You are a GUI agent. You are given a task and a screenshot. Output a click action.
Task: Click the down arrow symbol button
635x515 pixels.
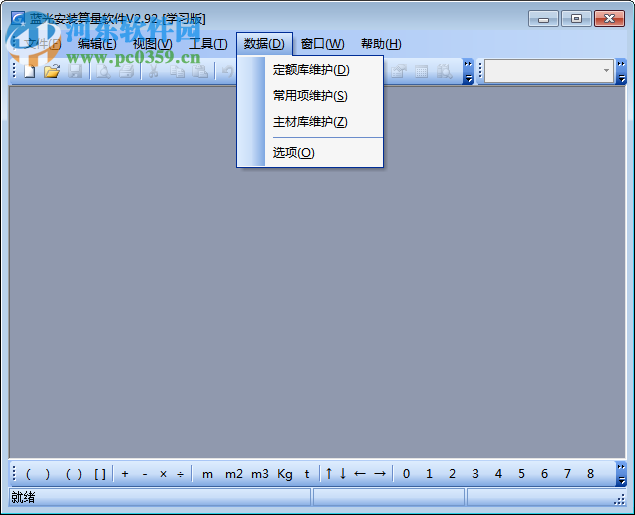(343, 473)
